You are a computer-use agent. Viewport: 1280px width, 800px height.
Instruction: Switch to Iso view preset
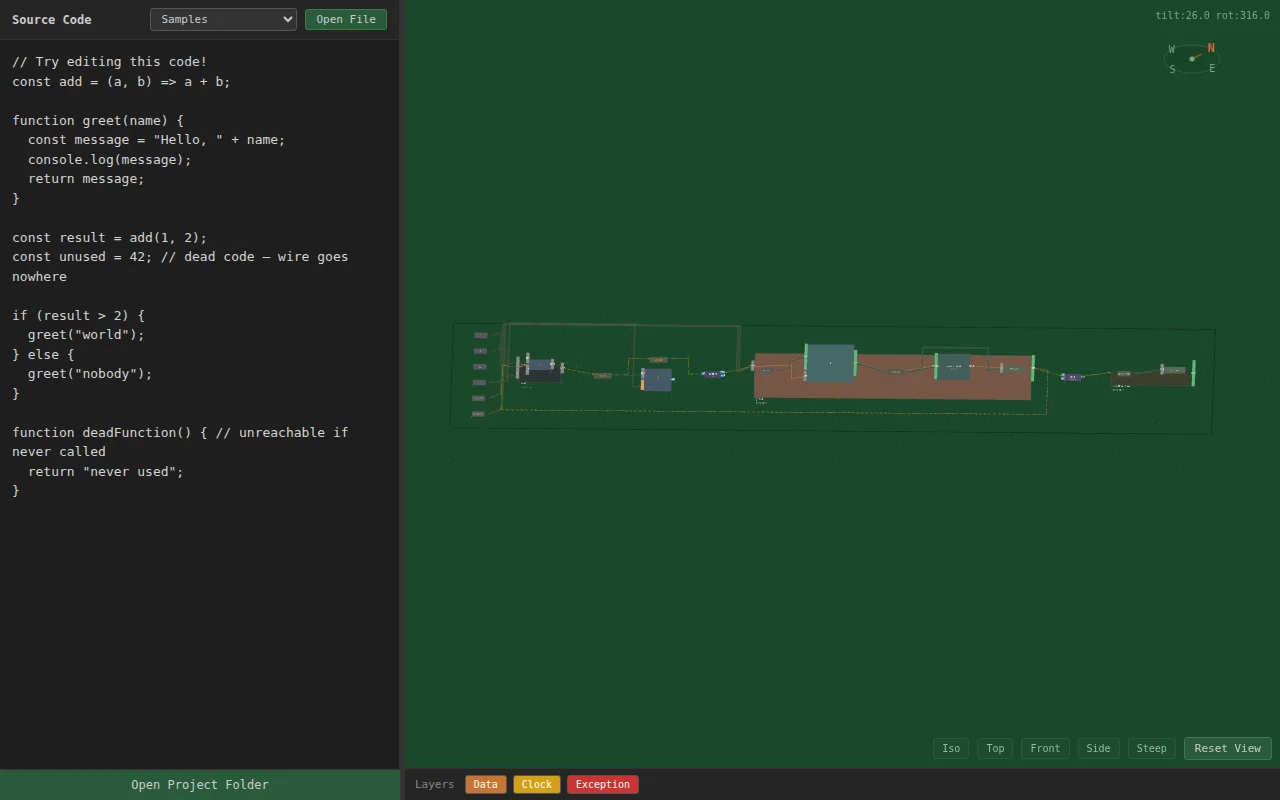click(x=951, y=748)
